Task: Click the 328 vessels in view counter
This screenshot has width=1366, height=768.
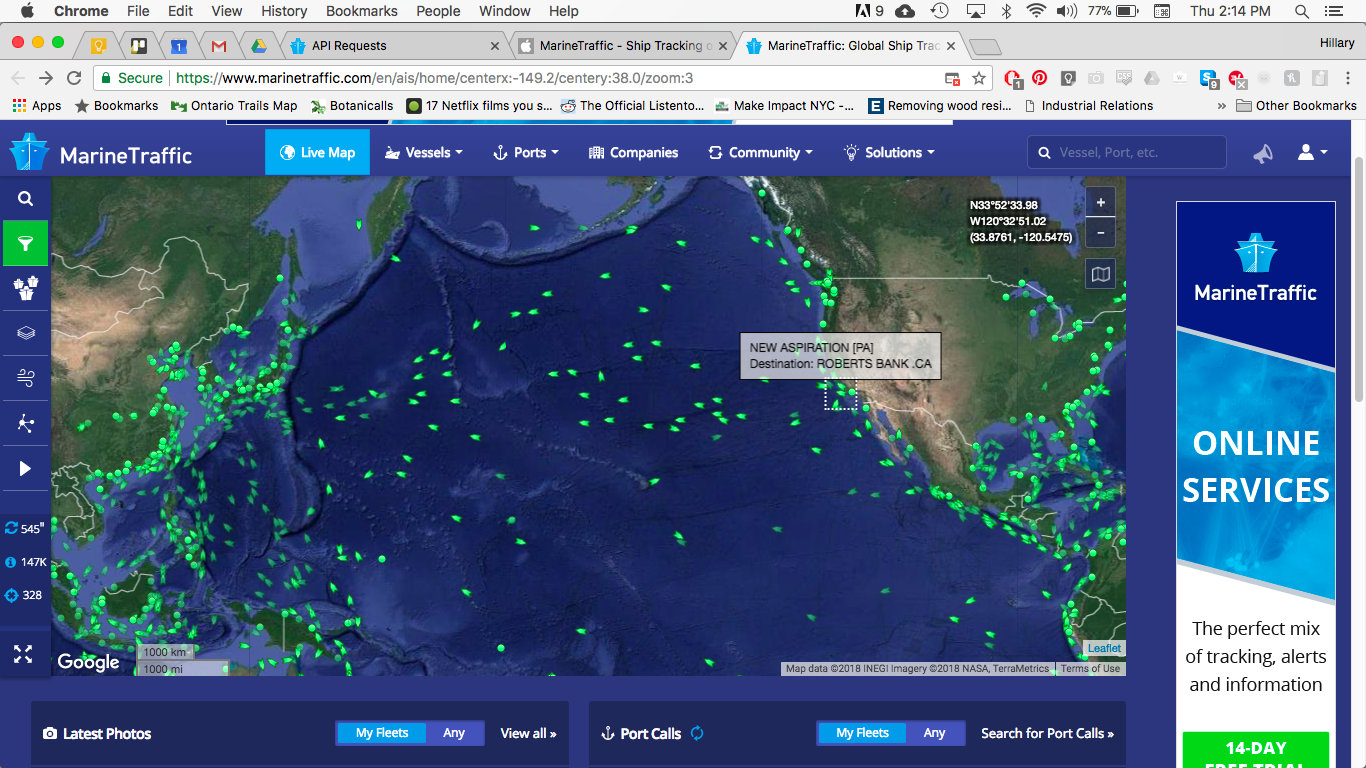Action: pyautogui.click(x=25, y=595)
